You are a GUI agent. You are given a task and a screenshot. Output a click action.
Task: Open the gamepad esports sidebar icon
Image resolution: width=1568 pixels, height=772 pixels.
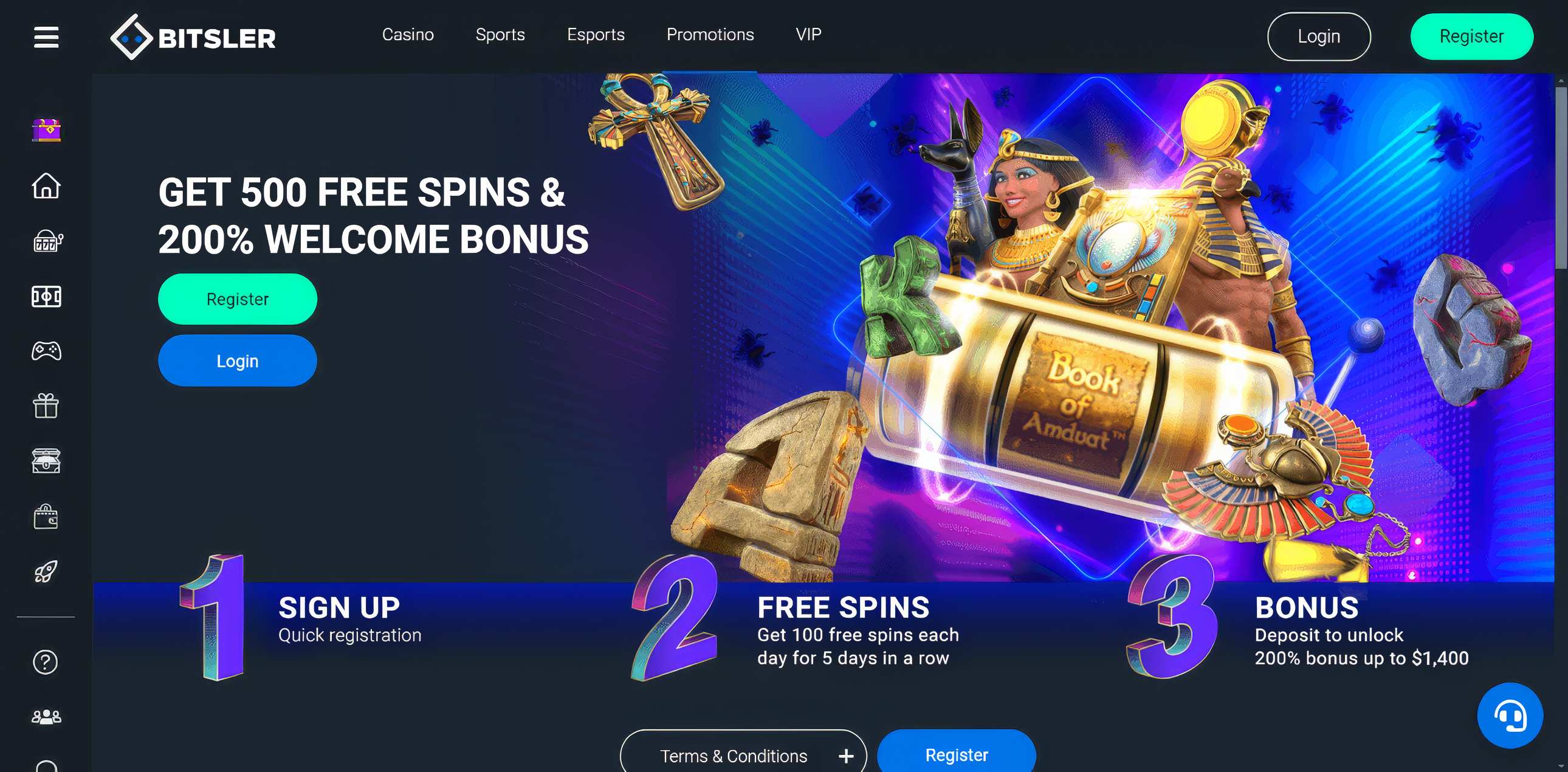pyautogui.click(x=46, y=351)
